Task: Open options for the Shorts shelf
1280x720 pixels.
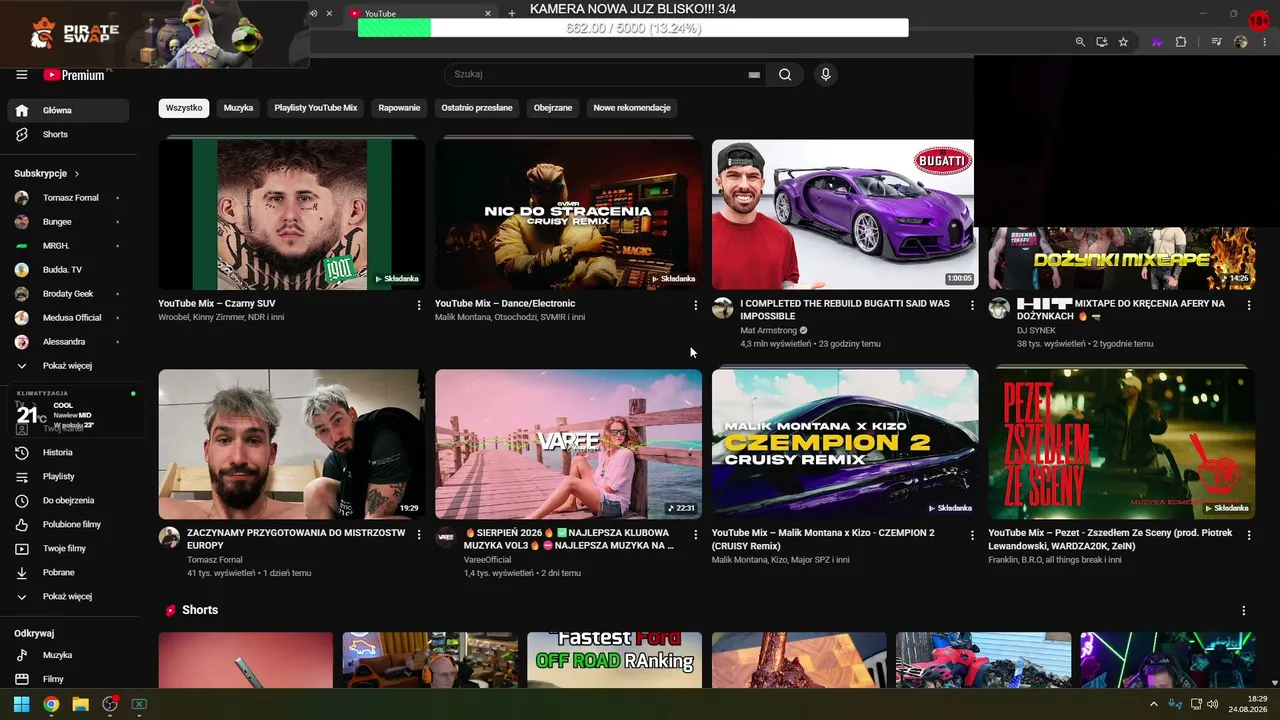Action: 1244,610
